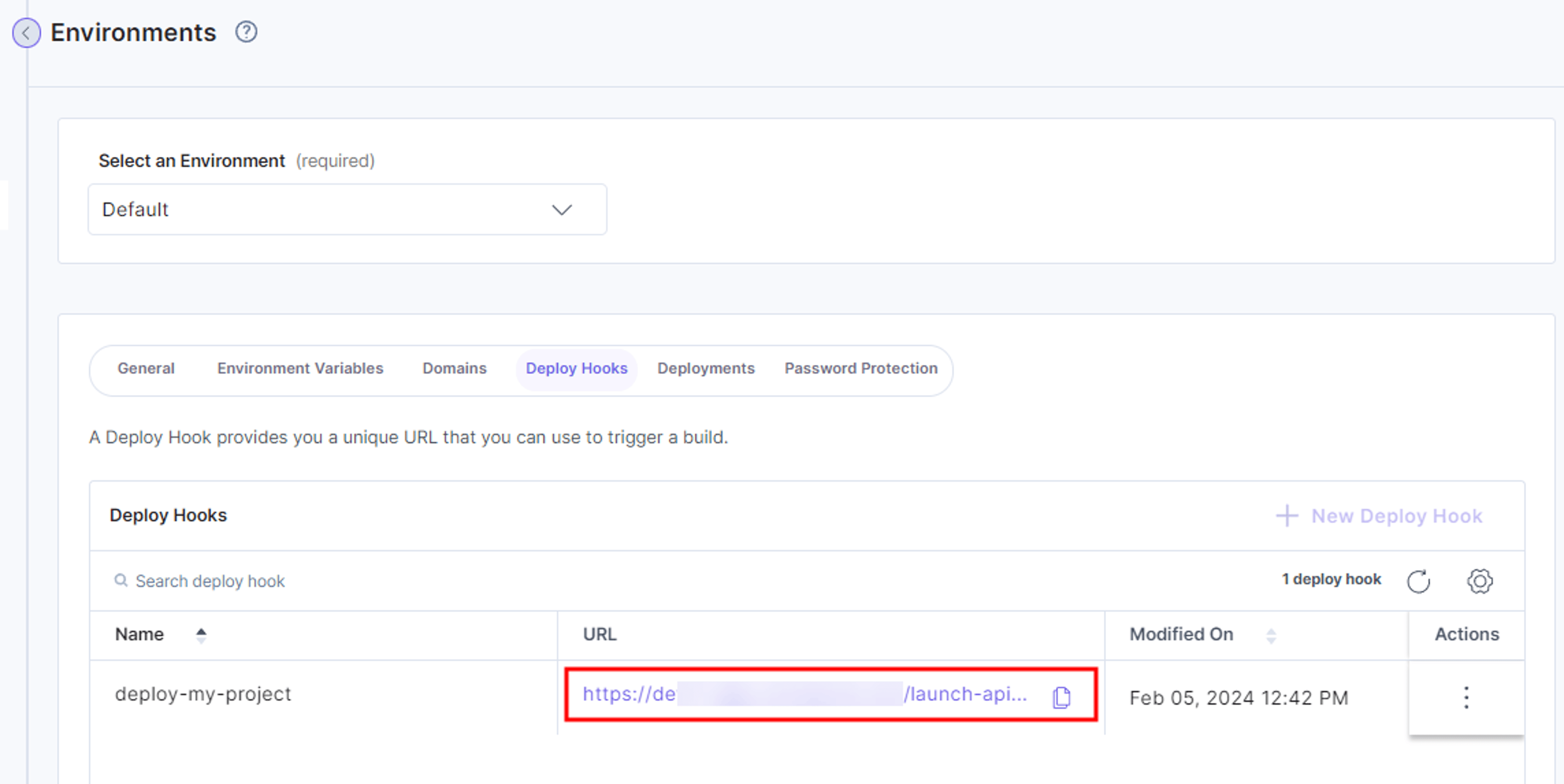Click the back arrow beside Environments
The image size is (1564, 784).
[26, 33]
